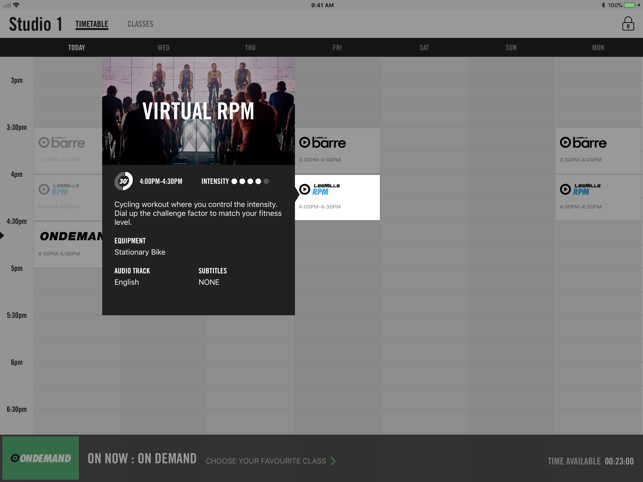Click the 4:00PM-4:30PM time in popup
The width and height of the screenshot is (643, 482).
(161, 181)
